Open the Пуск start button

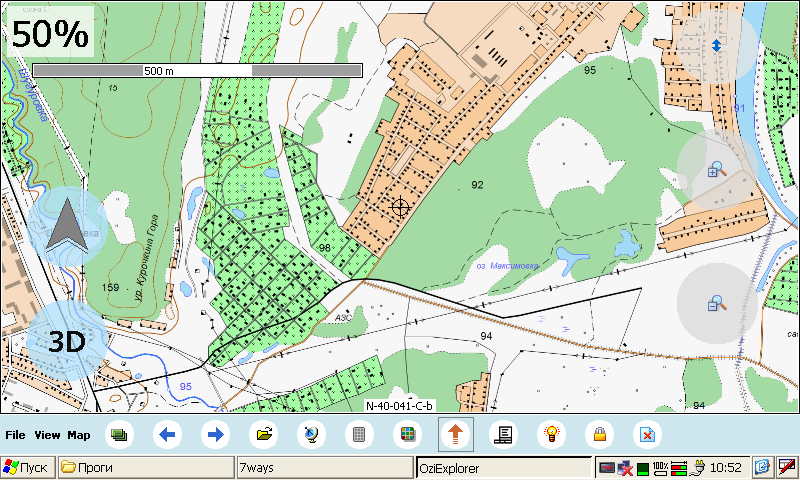pyautogui.click(x=28, y=467)
